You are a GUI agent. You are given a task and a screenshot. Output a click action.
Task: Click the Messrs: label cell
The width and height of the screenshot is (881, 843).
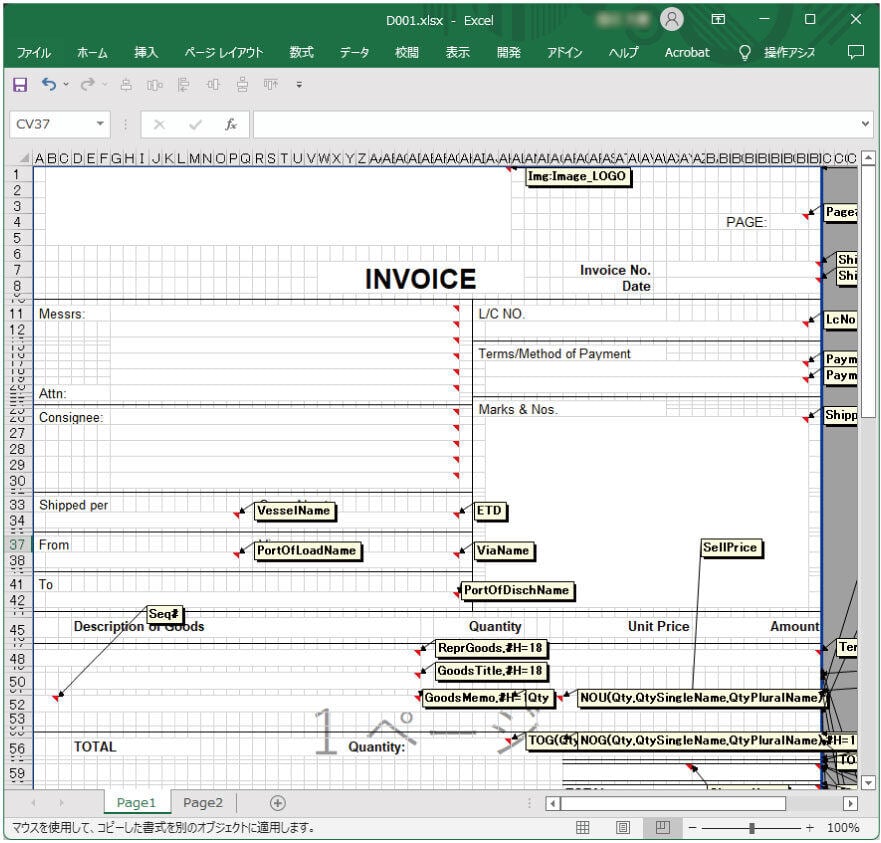62,314
